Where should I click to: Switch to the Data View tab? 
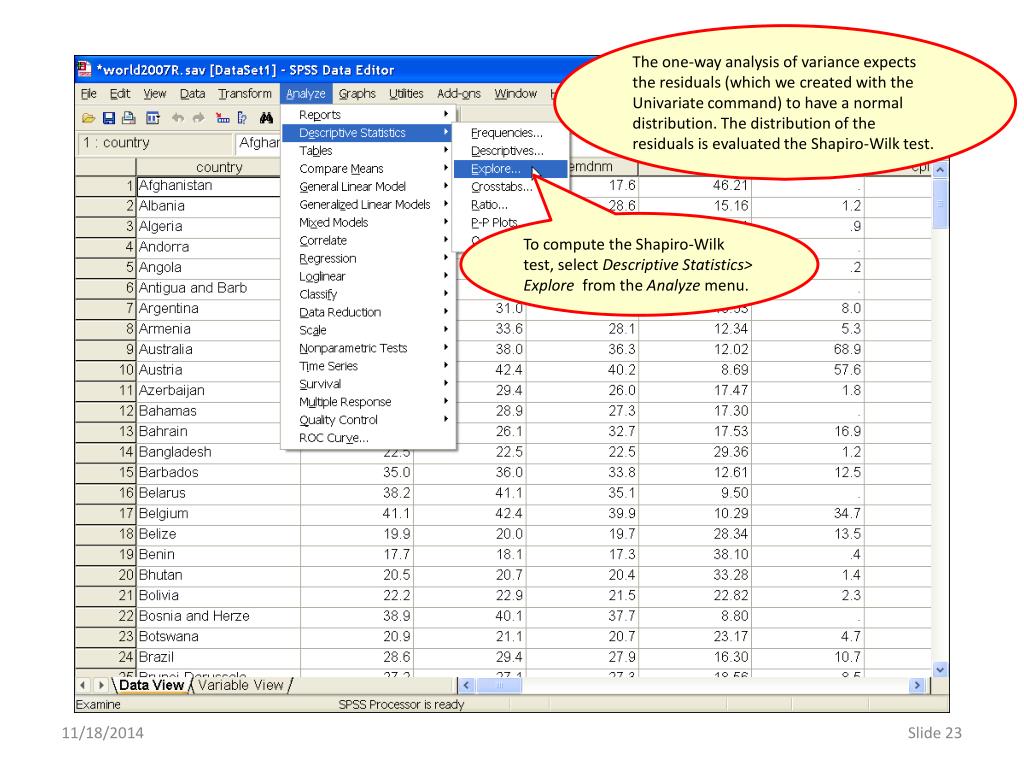tap(152, 685)
